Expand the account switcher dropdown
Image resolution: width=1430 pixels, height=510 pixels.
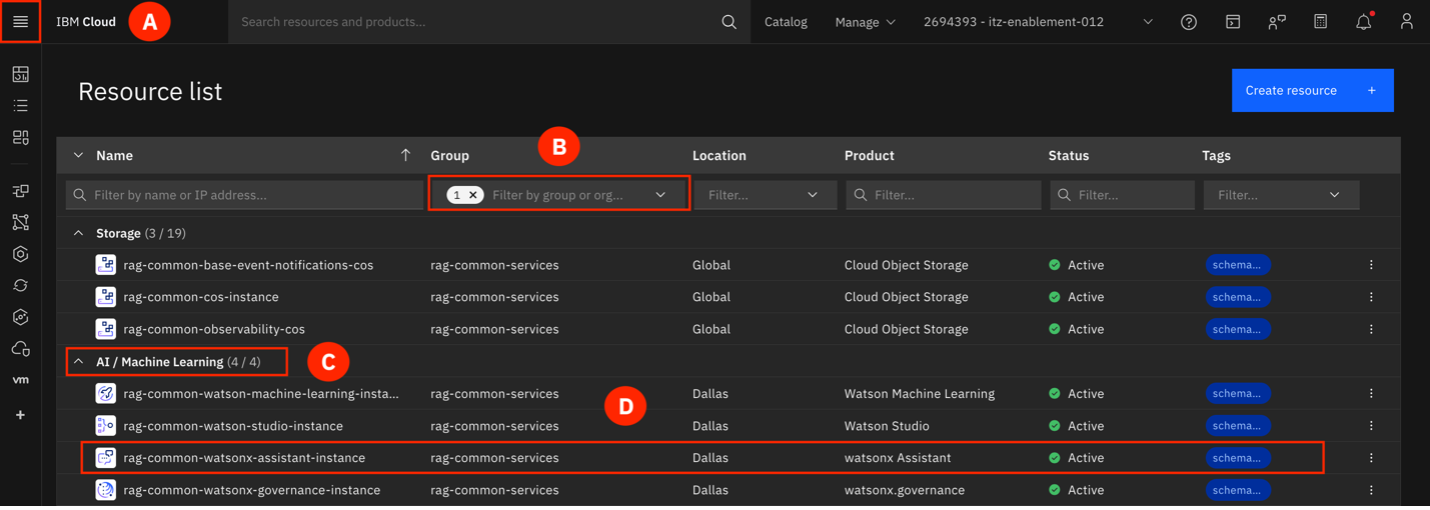[1037, 22]
